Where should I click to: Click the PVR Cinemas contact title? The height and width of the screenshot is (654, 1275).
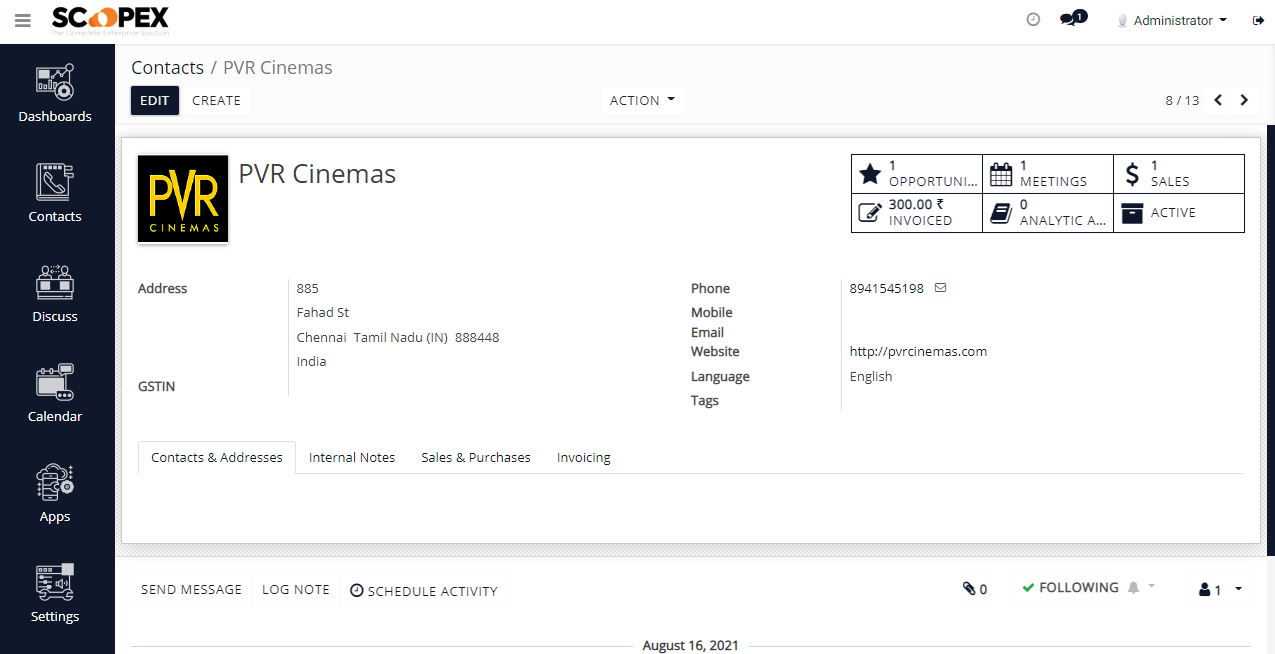[317, 174]
